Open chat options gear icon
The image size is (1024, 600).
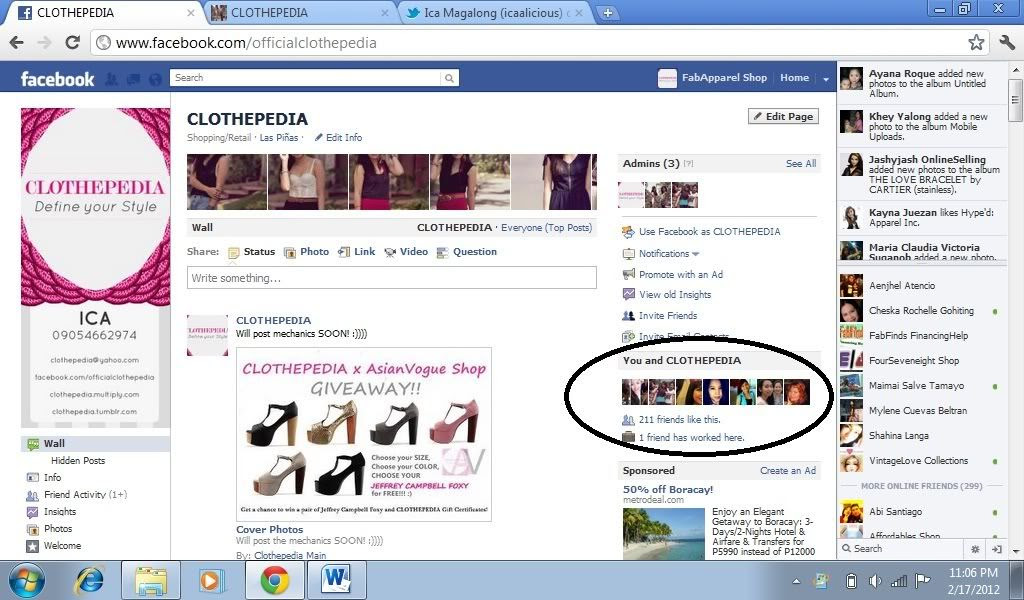coord(975,549)
